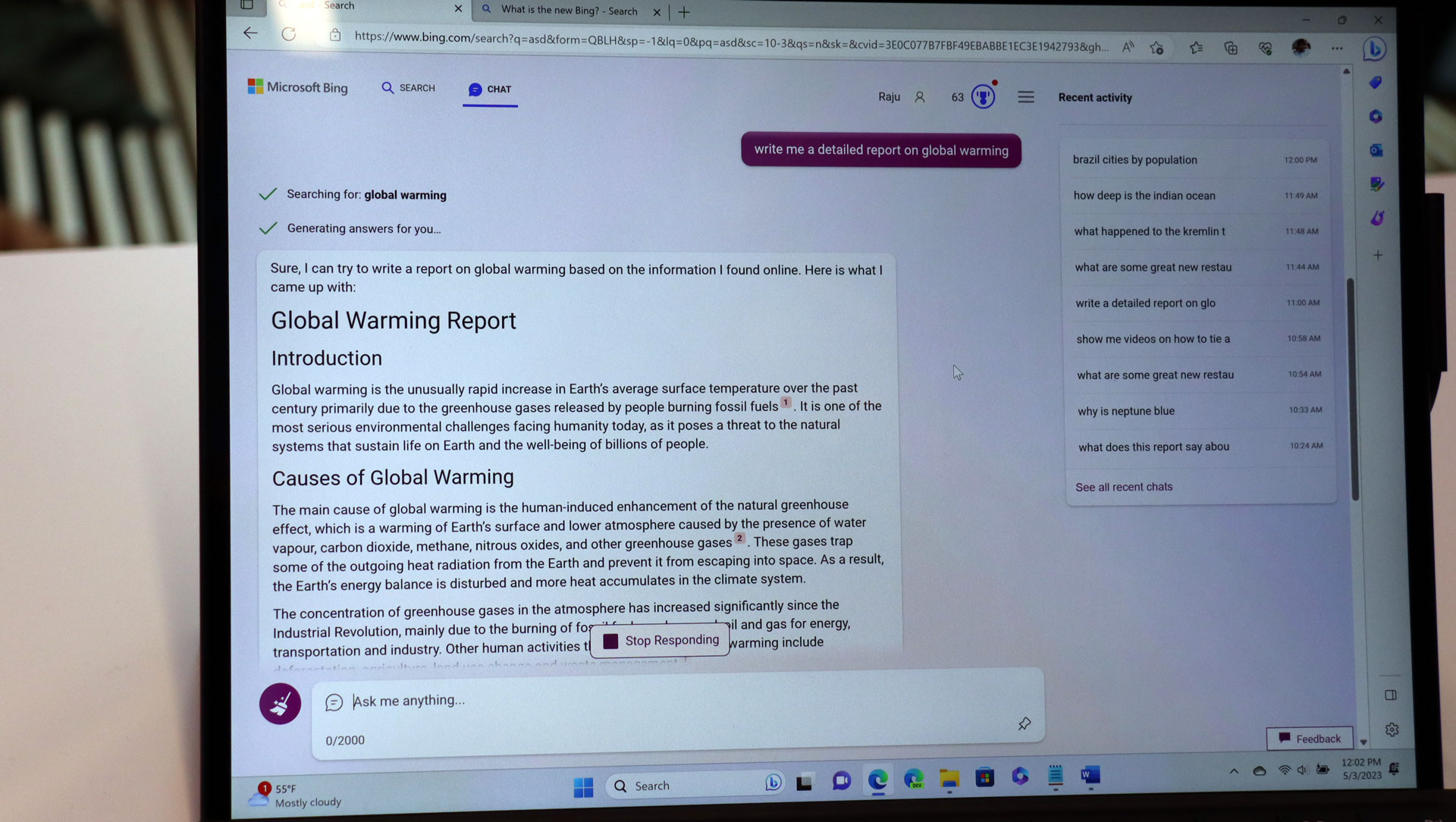Click the Feedback icon bottom right
Image resolution: width=1456 pixels, height=822 pixels.
[1310, 737]
